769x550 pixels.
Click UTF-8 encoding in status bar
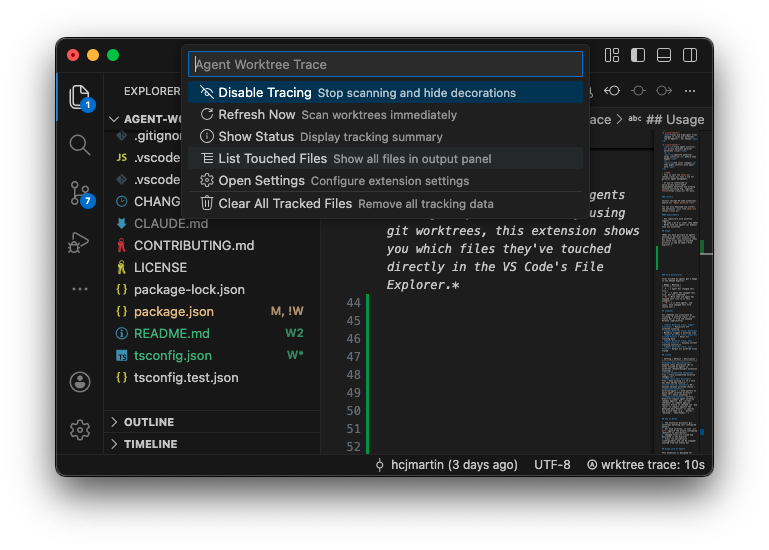click(x=552, y=465)
